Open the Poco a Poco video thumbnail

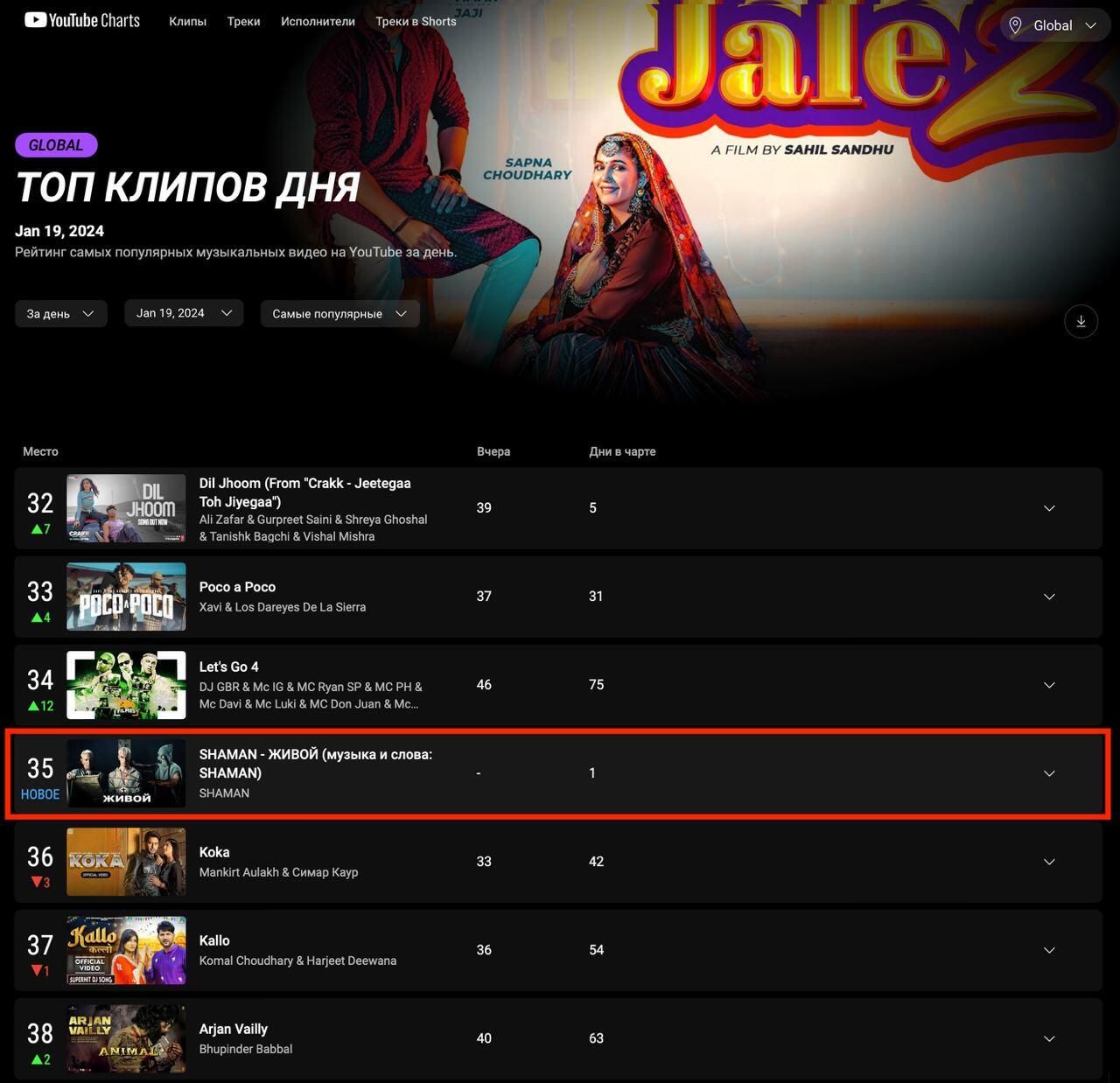click(126, 597)
